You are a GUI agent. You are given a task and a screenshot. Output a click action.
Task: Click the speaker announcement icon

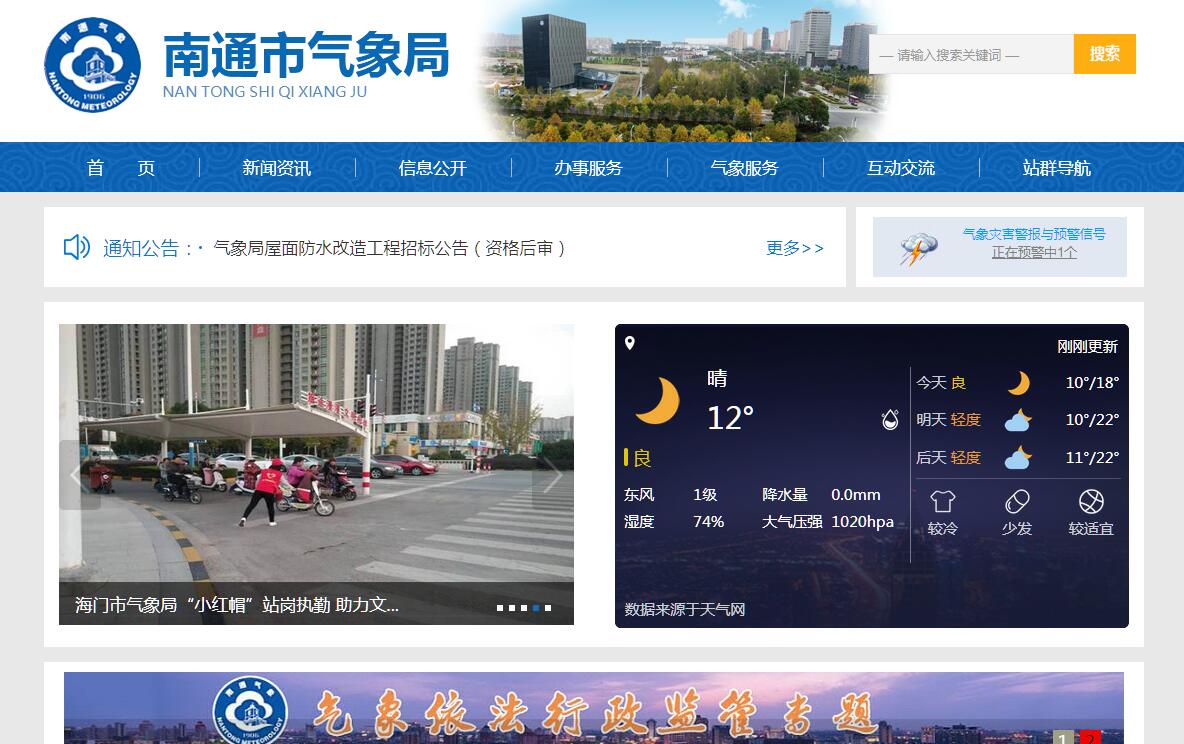(76, 247)
